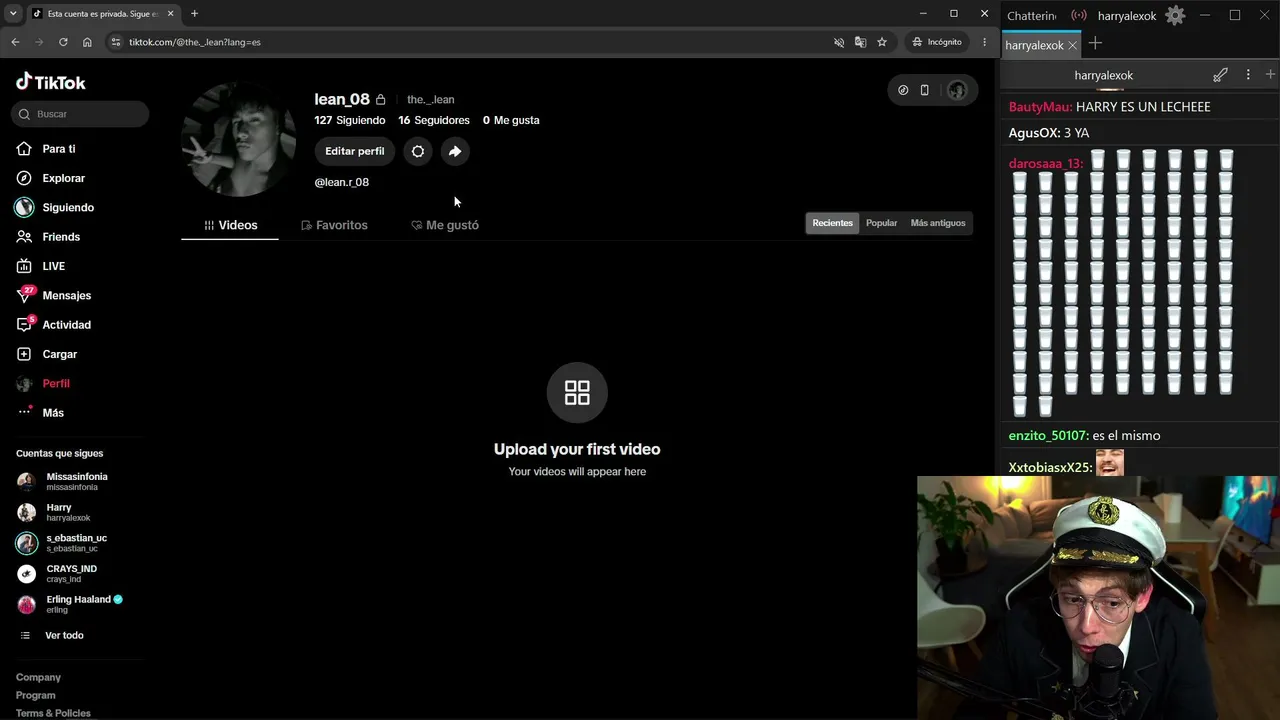Expand the Company footer section
Image resolution: width=1280 pixels, height=720 pixels.
pyautogui.click(x=38, y=677)
